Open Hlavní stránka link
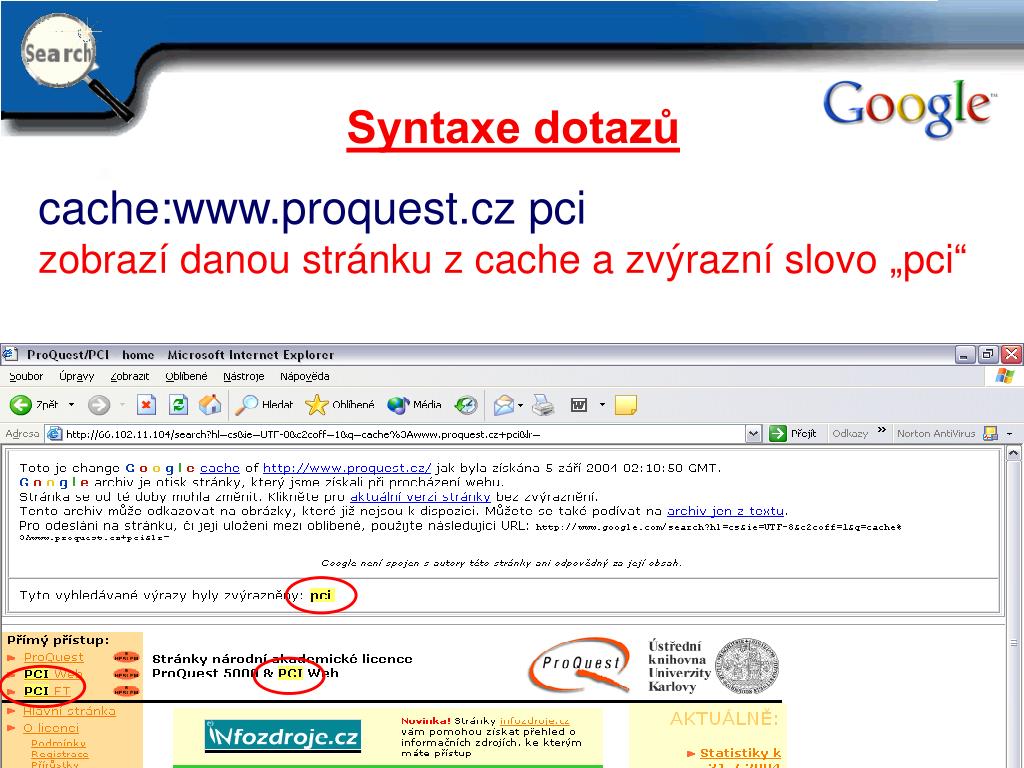This screenshot has width=1024, height=768. 69,711
